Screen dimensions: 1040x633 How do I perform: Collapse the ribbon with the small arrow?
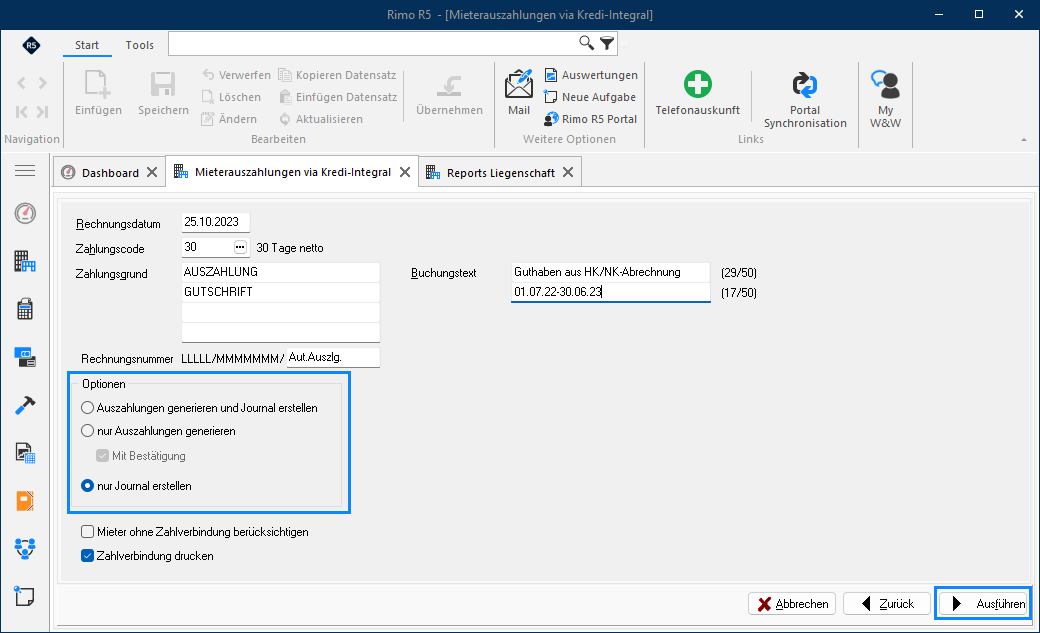tap(1024, 139)
